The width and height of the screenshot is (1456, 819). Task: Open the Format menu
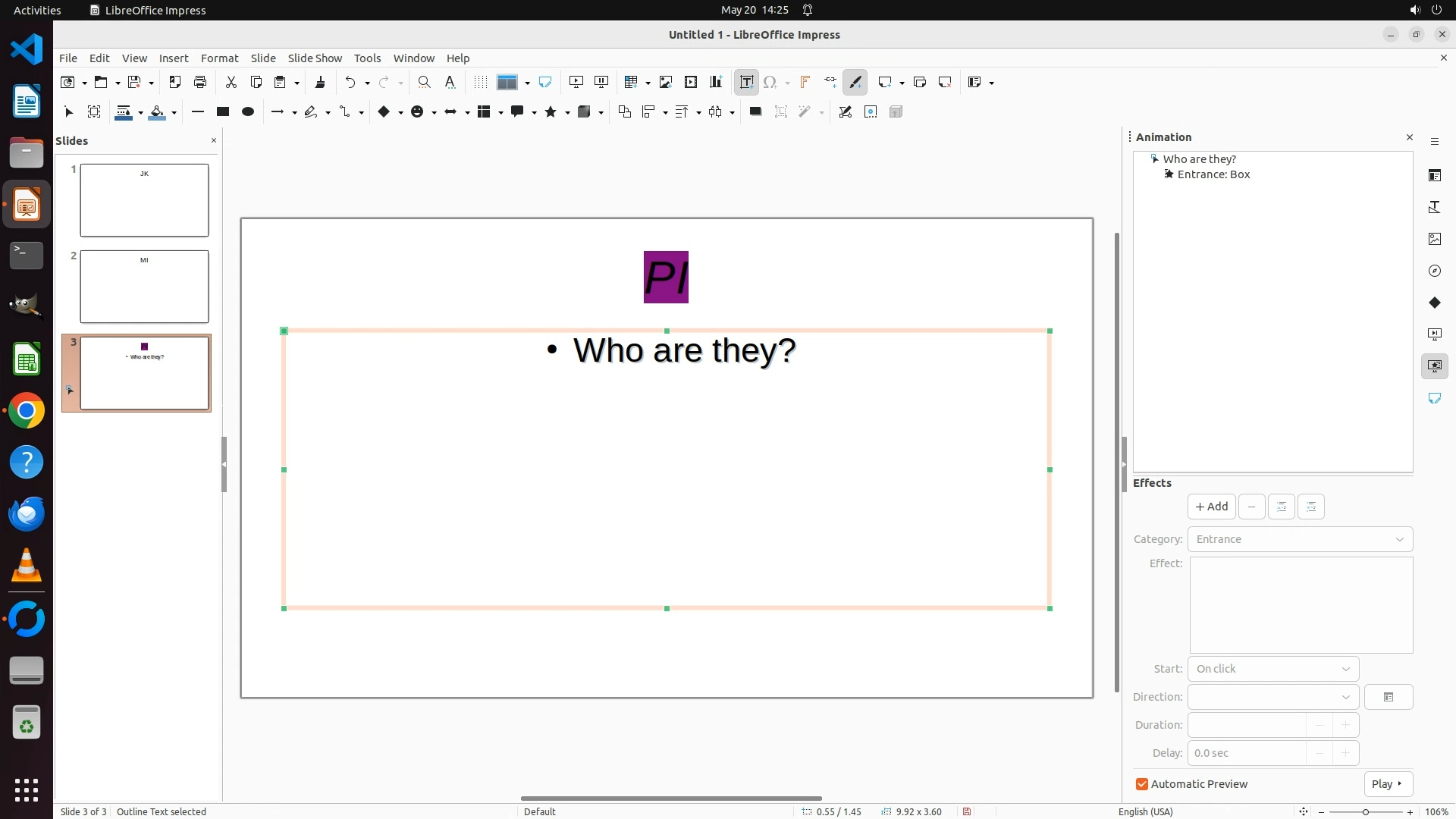pos(219,58)
